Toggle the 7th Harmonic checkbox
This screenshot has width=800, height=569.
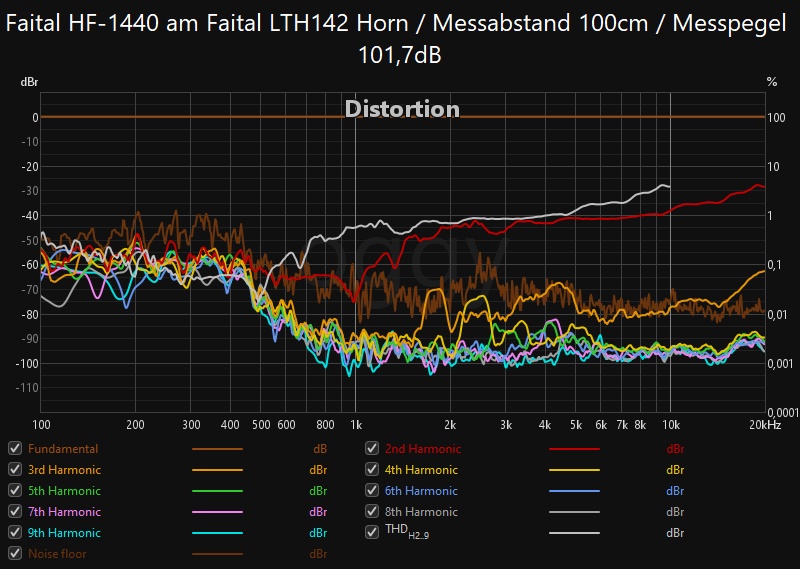click(15, 511)
